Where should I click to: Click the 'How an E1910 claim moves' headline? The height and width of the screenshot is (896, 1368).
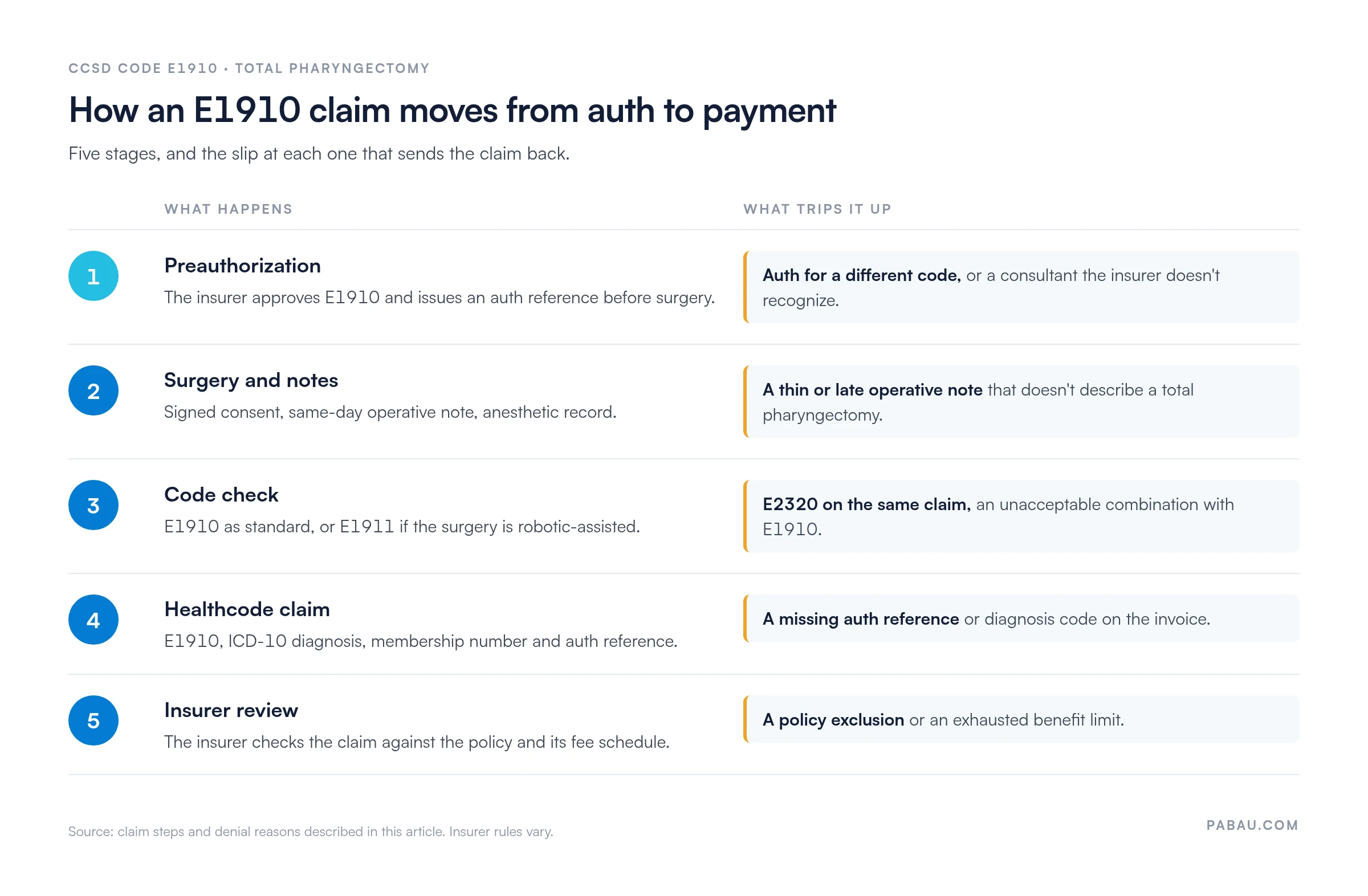[452, 111]
